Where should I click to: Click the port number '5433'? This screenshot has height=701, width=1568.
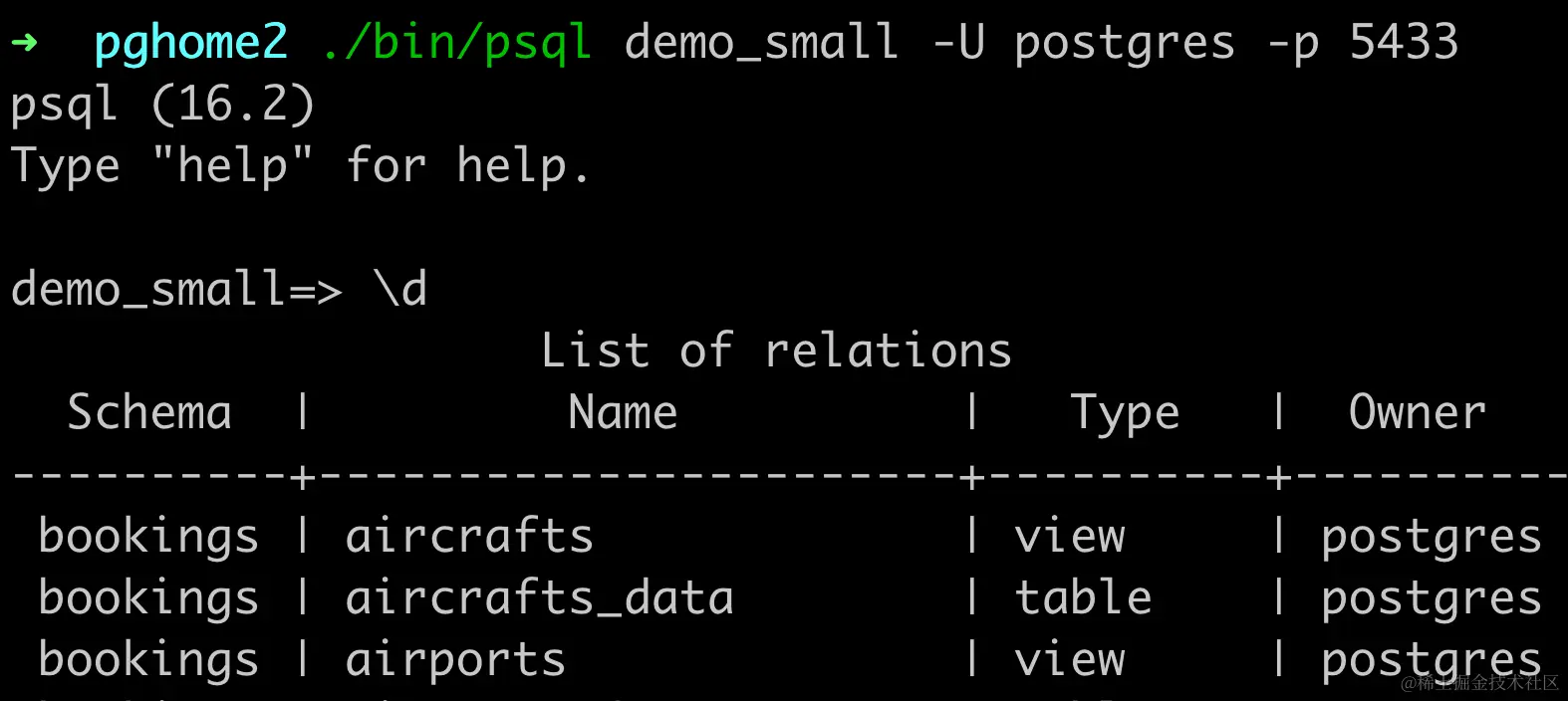click(1404, 43)
